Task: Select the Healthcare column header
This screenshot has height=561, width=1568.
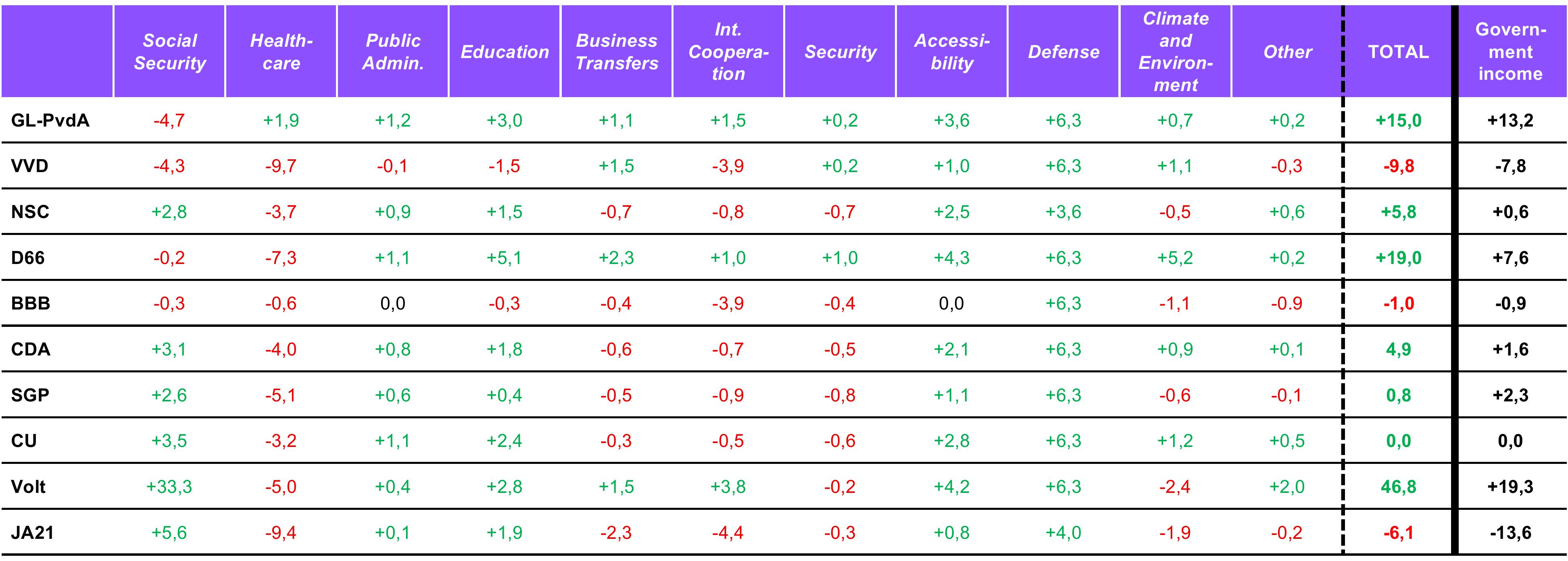Action: click(281, 52)
